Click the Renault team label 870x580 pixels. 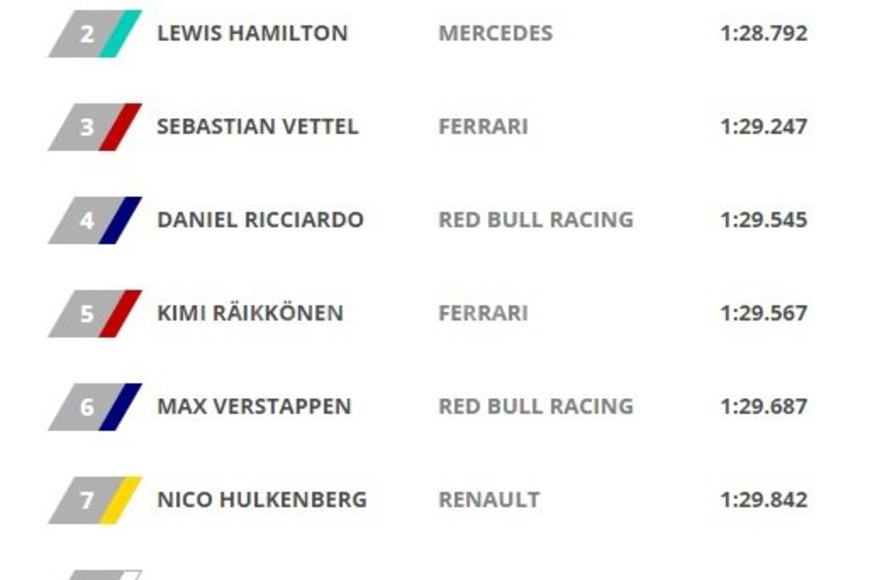coord(489,500)
